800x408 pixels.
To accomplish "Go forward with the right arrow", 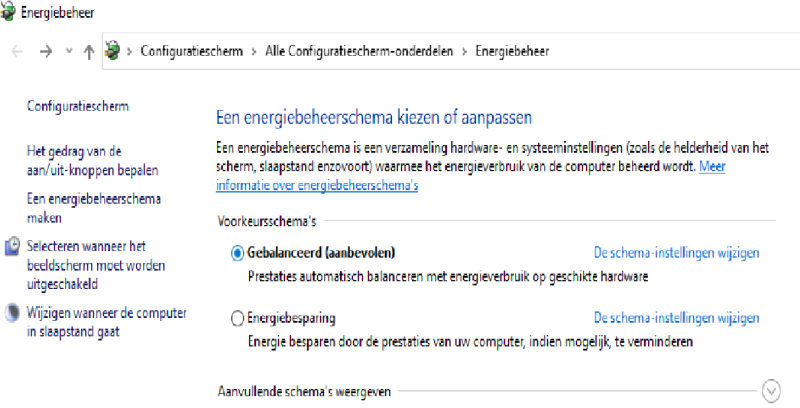I will 44,51.
